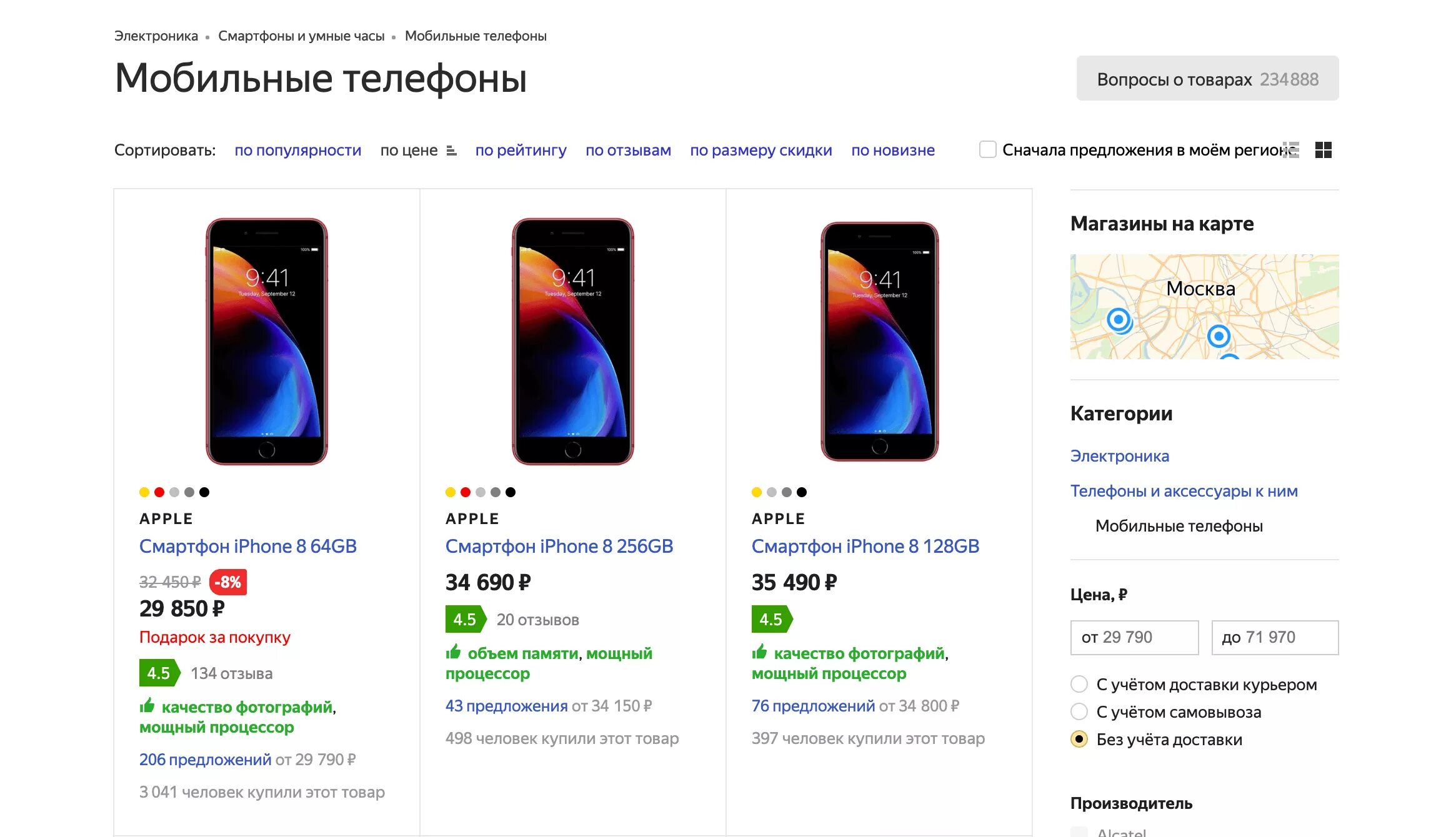
Task: Choose red color swatch for iPhone 8 64GB
Action: 159,492
